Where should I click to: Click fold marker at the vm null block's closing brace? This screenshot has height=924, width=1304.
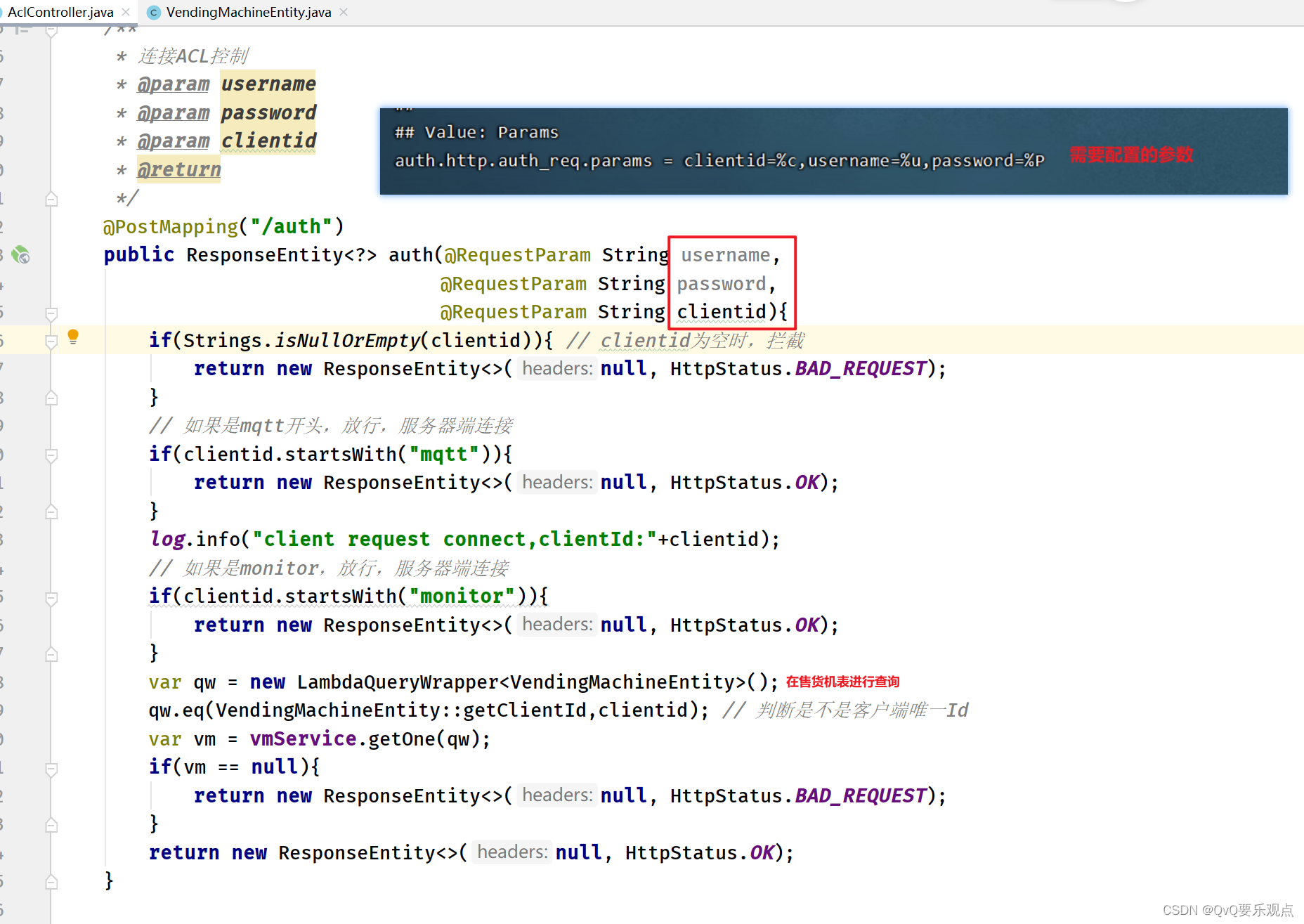pos(51,825)
